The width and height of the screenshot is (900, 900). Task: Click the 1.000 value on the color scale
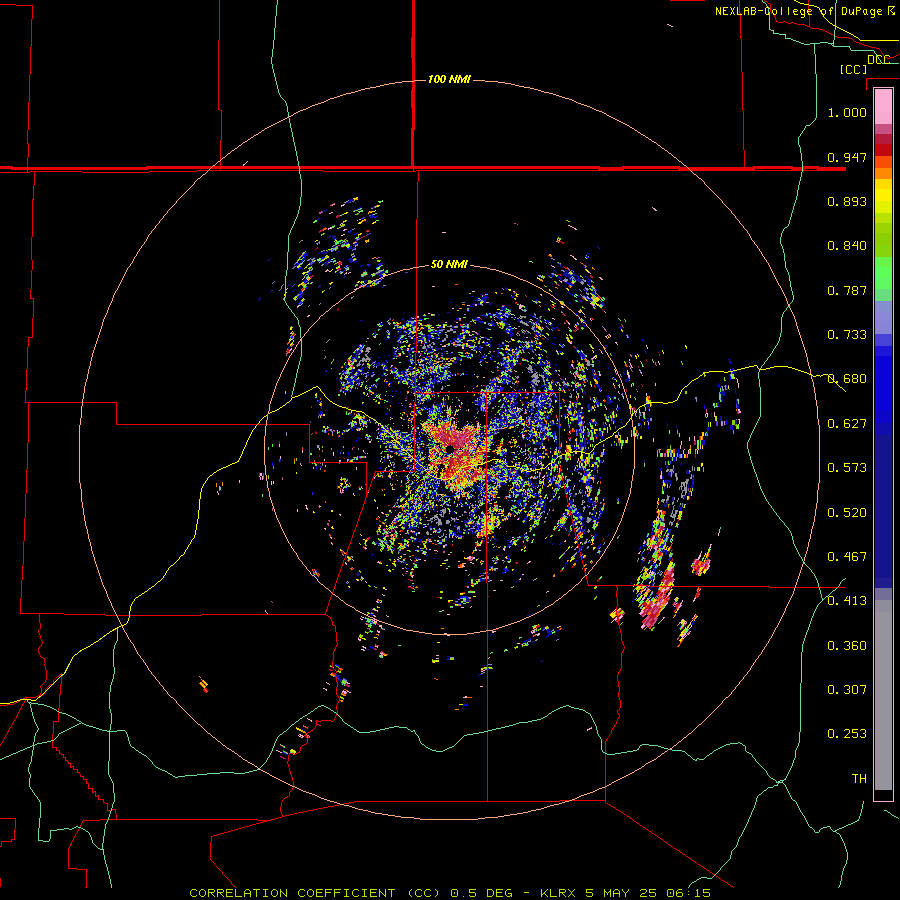pos(847,112)
